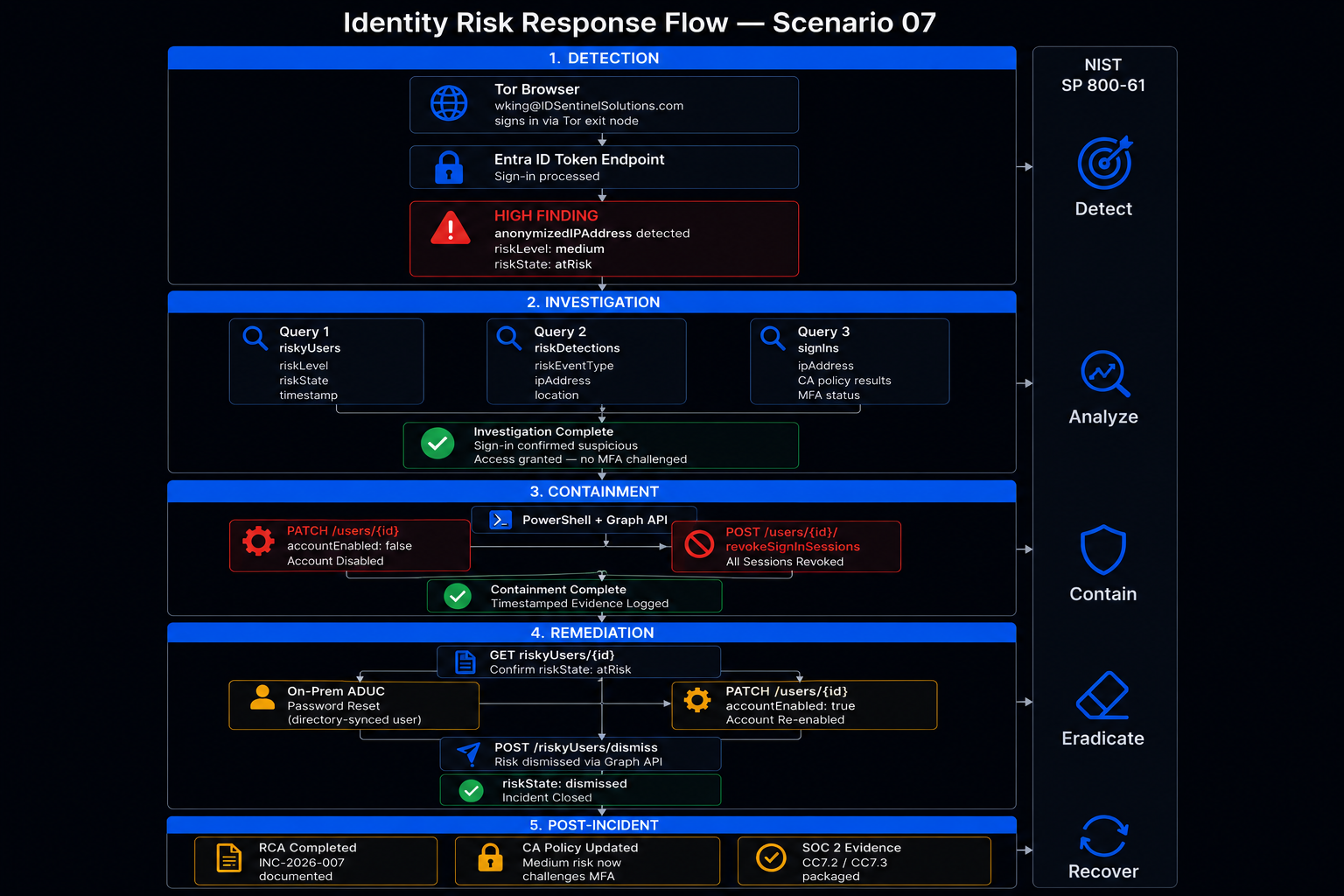The width and height of the screenshot is (1344, 896).
Task: Click 'Medium risk now challenges MFA' text
Action: 571,870
